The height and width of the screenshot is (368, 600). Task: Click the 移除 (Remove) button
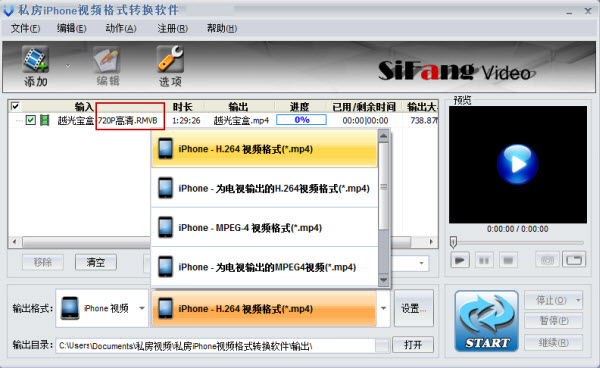click(43, 262)
